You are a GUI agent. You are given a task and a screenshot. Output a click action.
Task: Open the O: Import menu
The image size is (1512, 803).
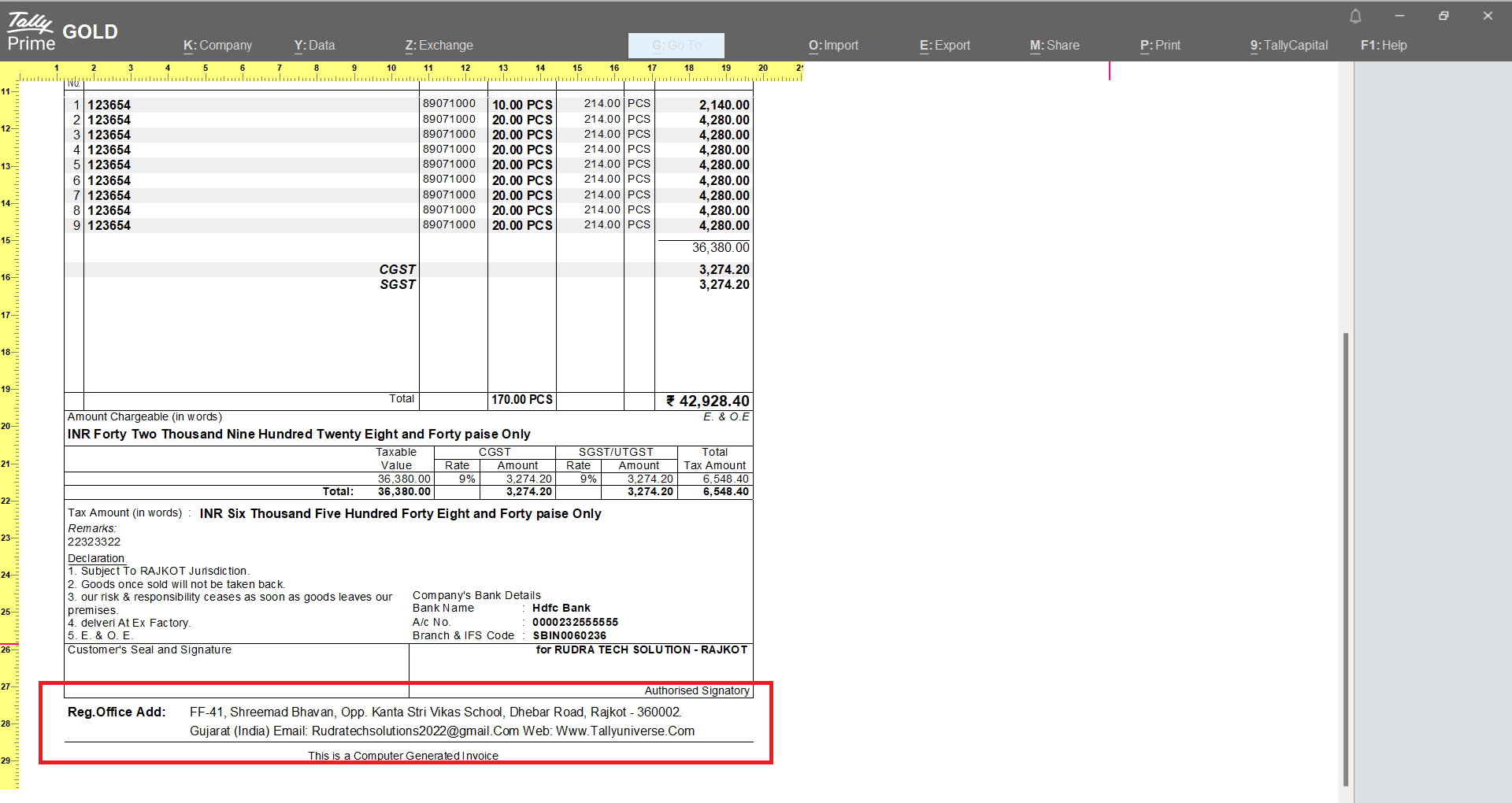click(x=833, y=46)
